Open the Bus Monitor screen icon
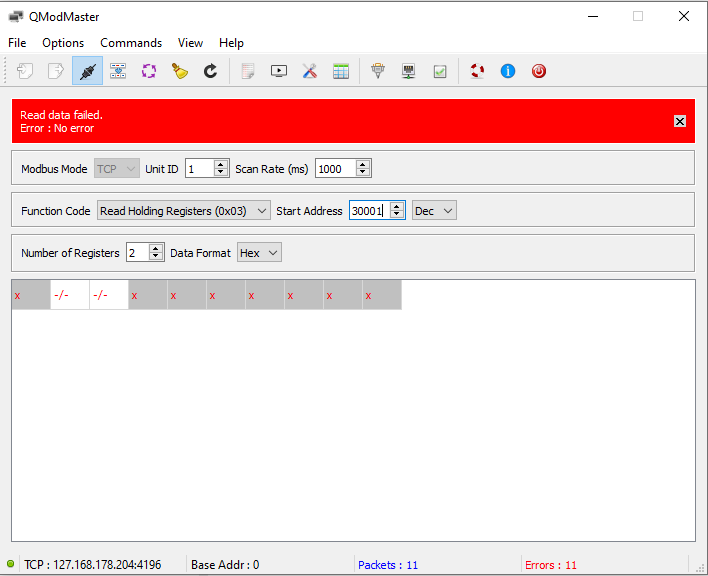 coord(279,71)
